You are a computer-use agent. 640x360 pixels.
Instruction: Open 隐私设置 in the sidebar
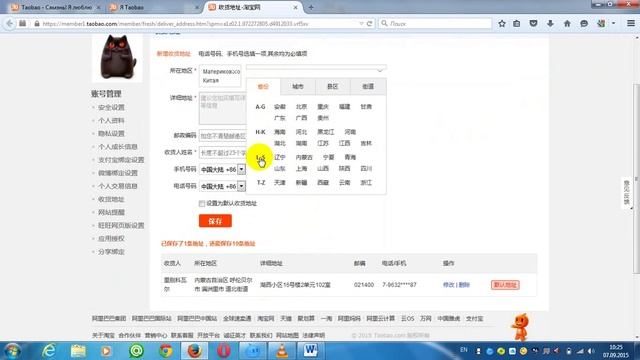(111, 133)
